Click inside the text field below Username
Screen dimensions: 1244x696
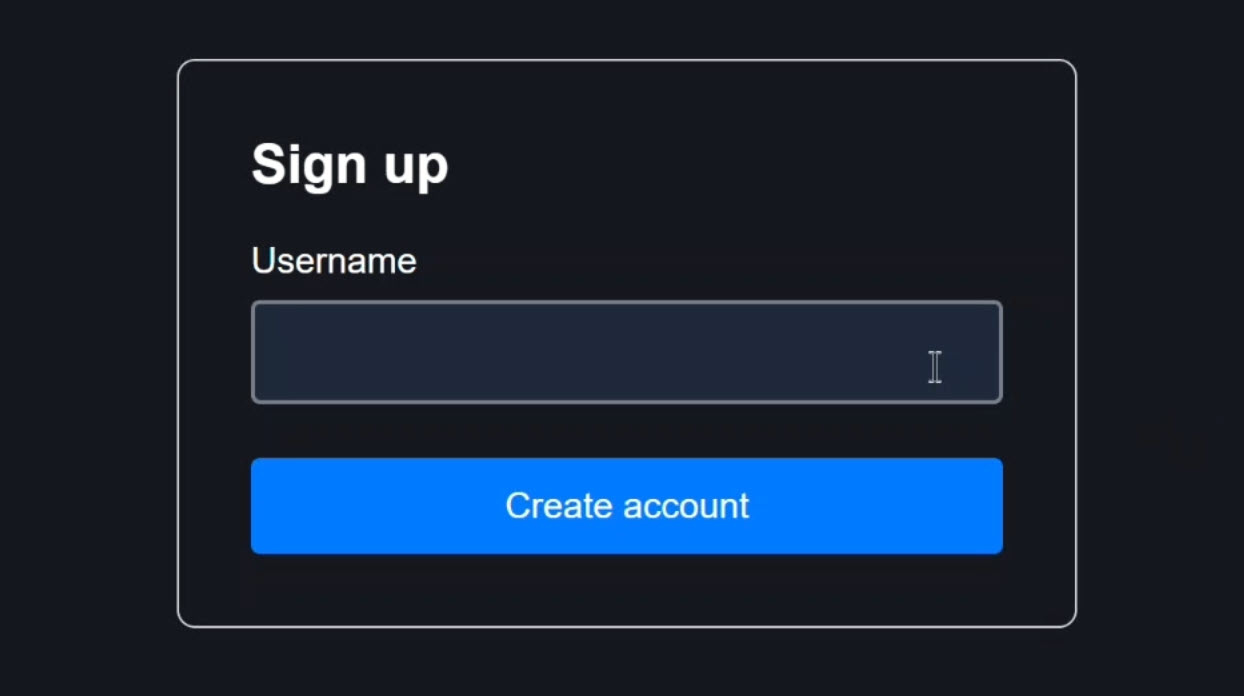[x=627, y=352]
